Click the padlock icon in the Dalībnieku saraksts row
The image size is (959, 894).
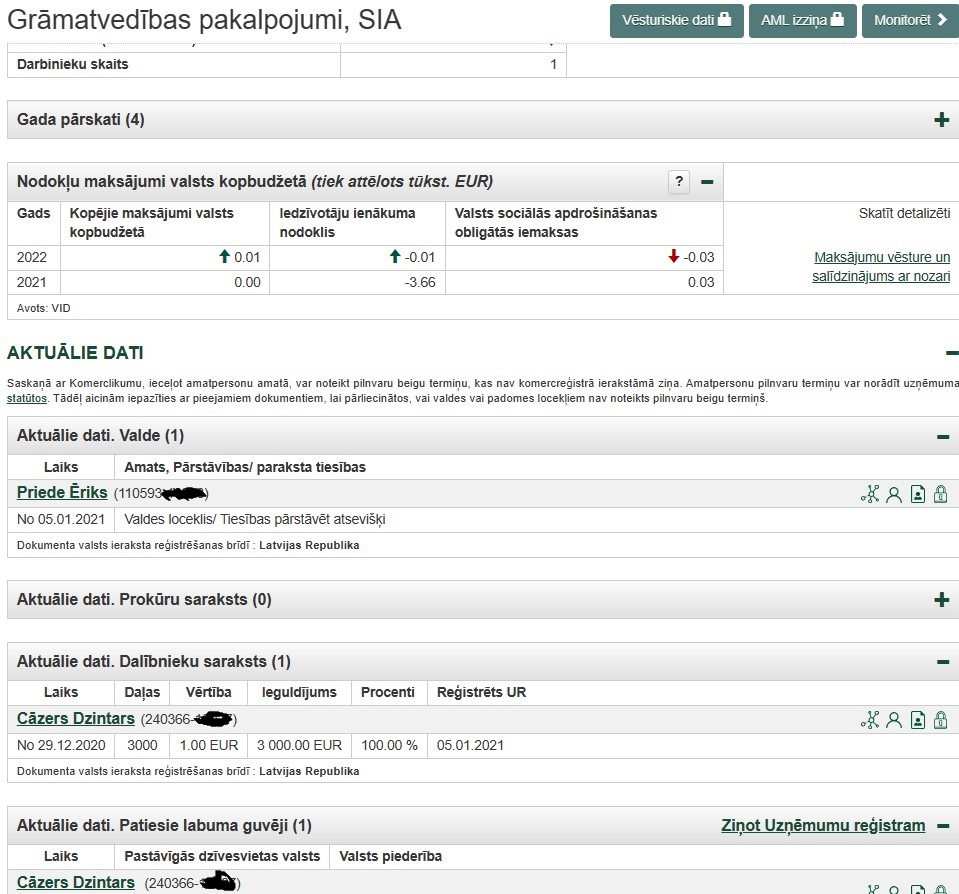pos(940,720)
